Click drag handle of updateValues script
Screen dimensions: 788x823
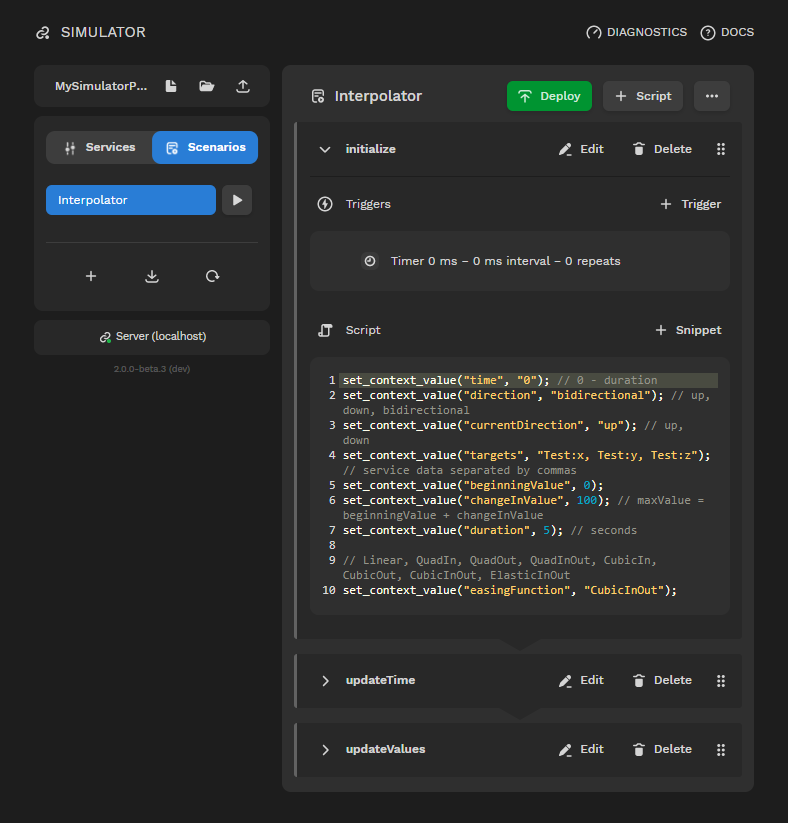click(x=721, y=749)
